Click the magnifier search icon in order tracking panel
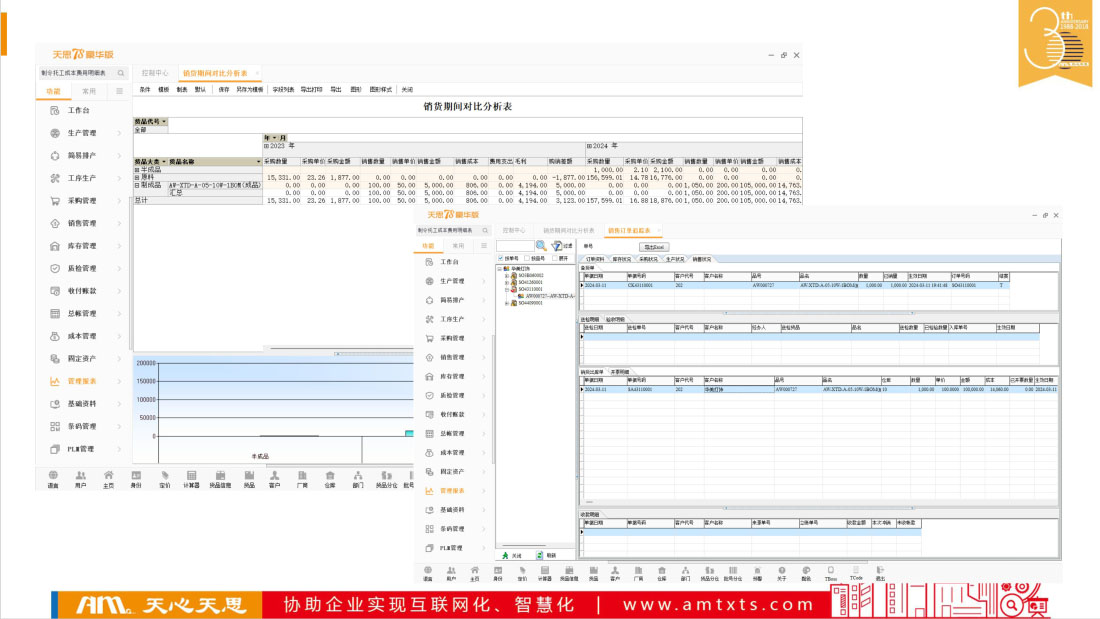This screenshot has width=1100, height=619. (x=541, y=245)
